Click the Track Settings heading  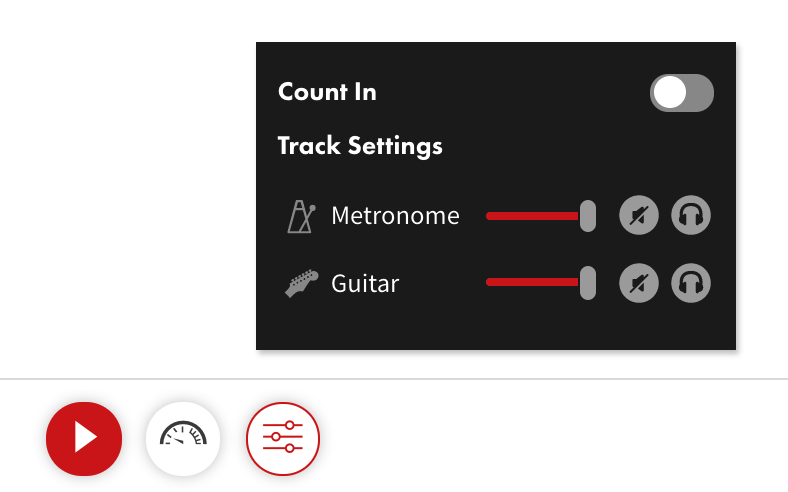[360, 146]
